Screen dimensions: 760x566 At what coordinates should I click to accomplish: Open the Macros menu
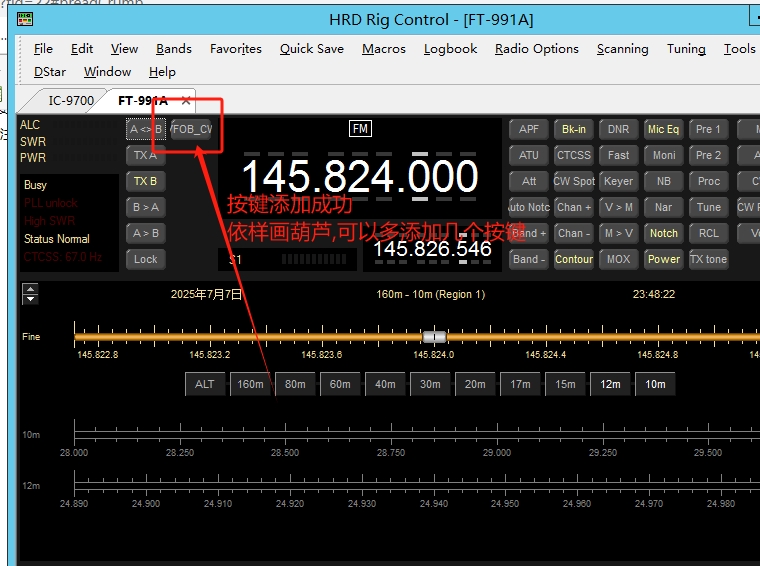pyautogui.click(x=383, y=49)
